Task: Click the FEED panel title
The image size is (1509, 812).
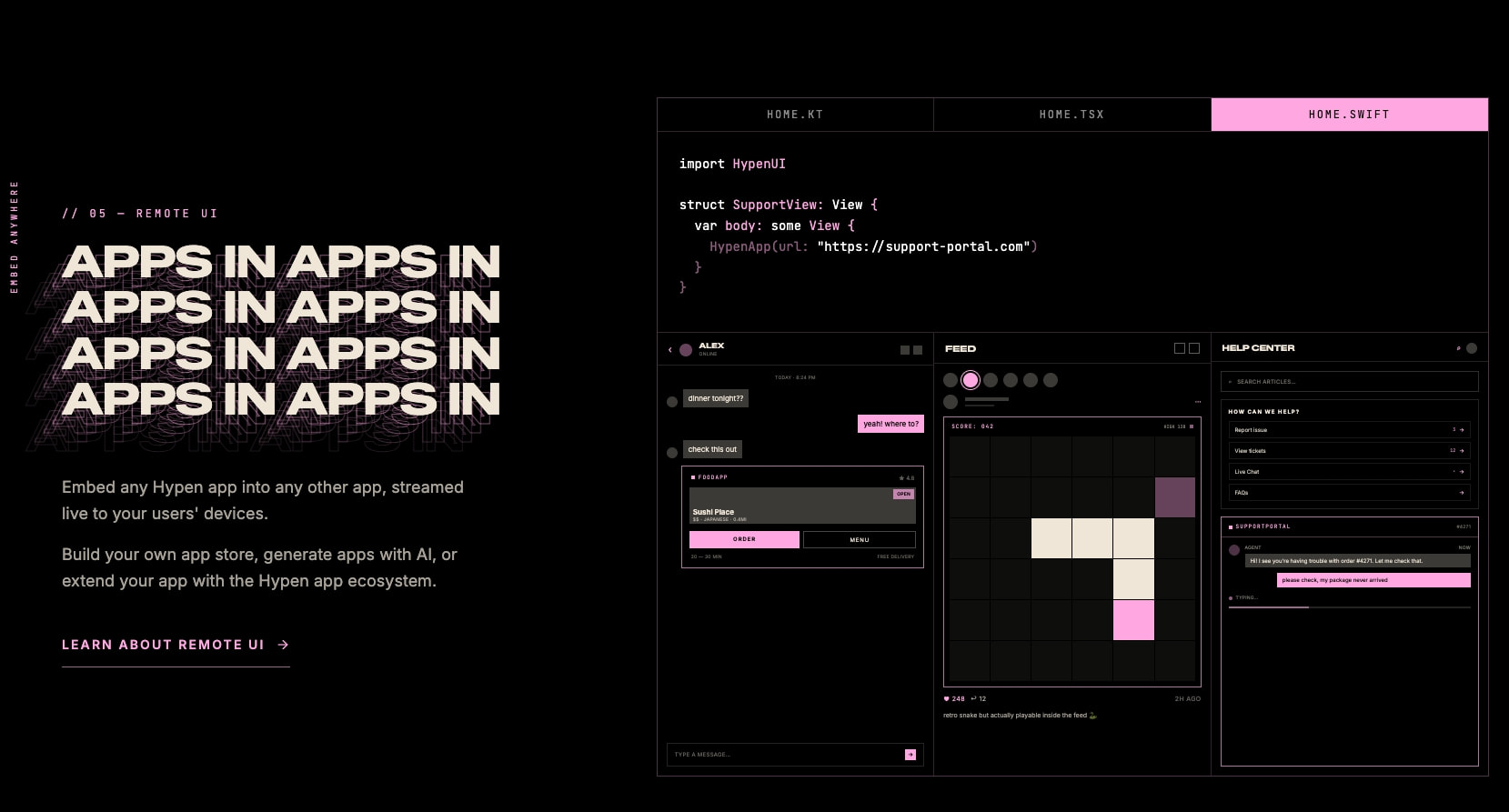Action: pyautogui.click(x=961, y=349)
